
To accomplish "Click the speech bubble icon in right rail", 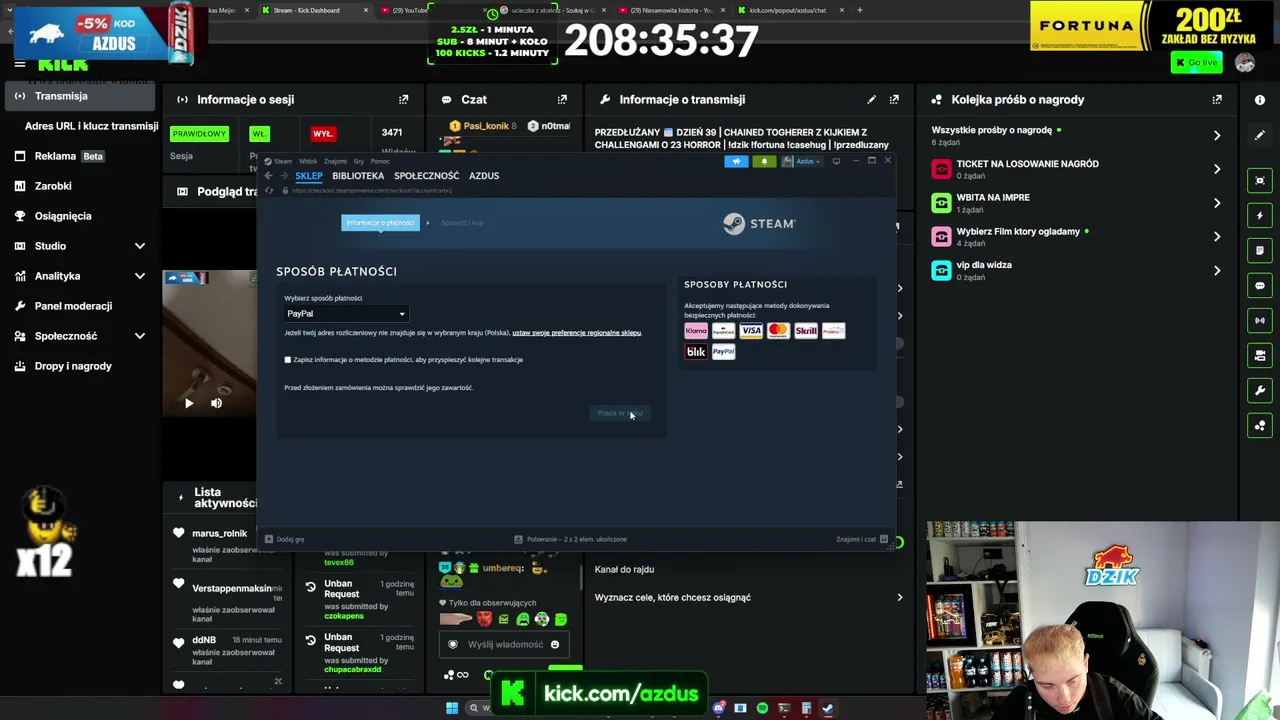I will tap(1260, 285).
